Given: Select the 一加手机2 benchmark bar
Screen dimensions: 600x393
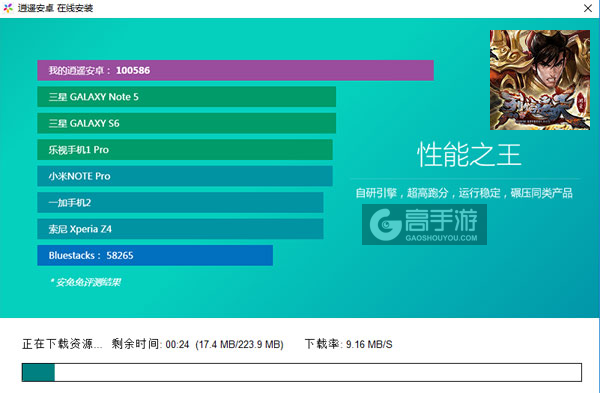Looking at the screenshot, I should tap(180, 202).
